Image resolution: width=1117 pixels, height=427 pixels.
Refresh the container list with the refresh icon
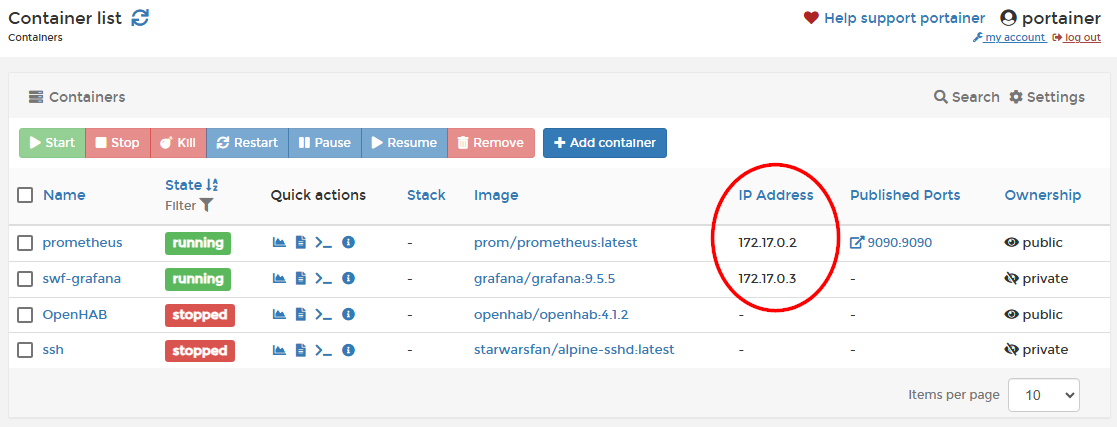tap(140, 17)
